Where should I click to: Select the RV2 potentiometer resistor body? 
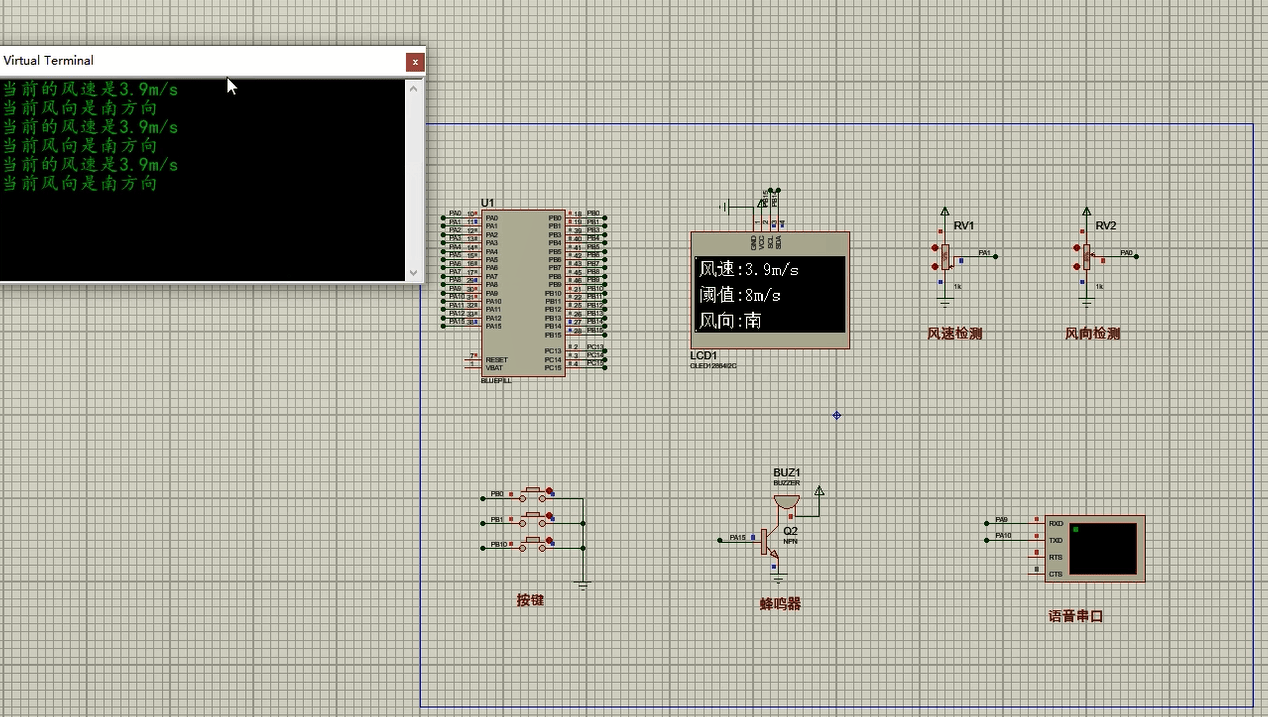tap(1086, 257)
